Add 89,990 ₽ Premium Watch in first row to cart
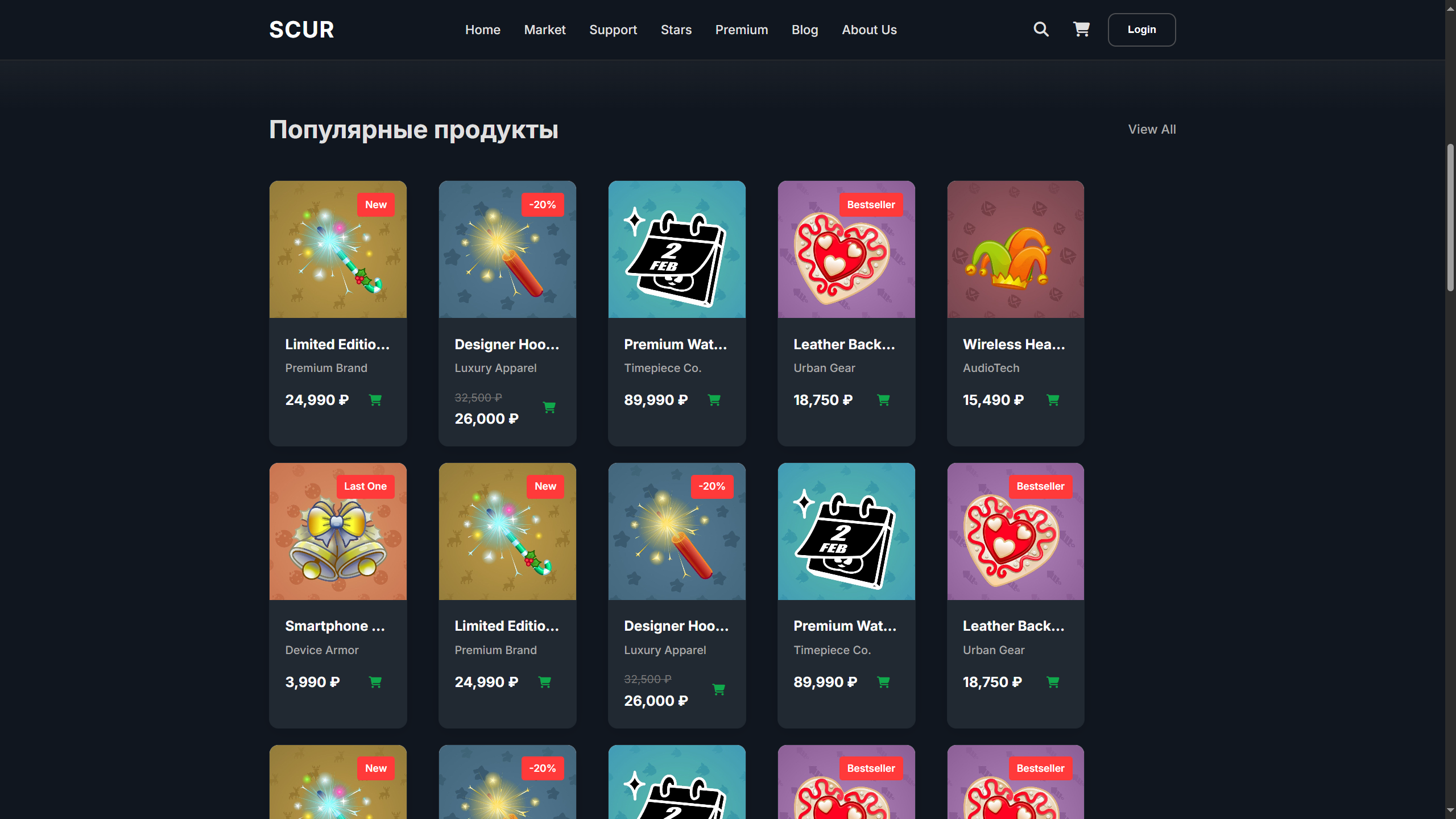Screen dimensions: 1456x819 pos(714,400)
